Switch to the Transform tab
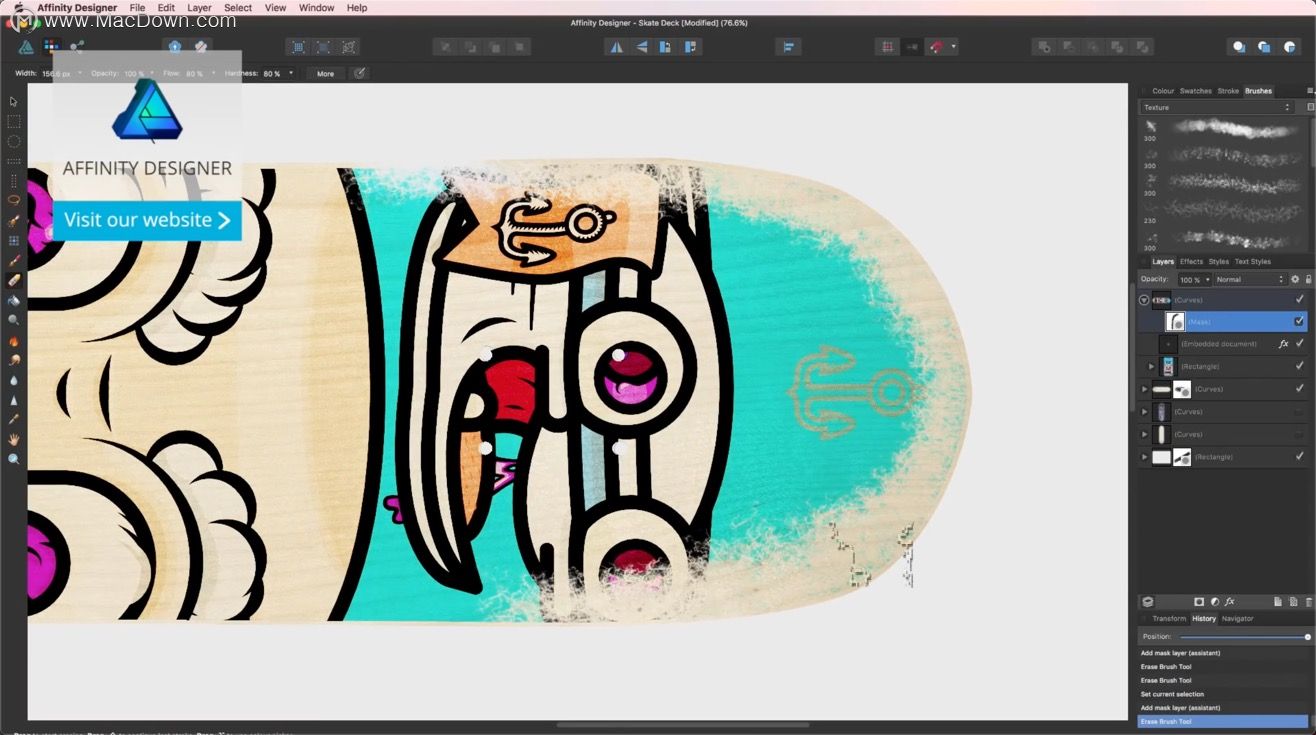This screenshot has width=1316, height=735. [x=1169, y=618]
